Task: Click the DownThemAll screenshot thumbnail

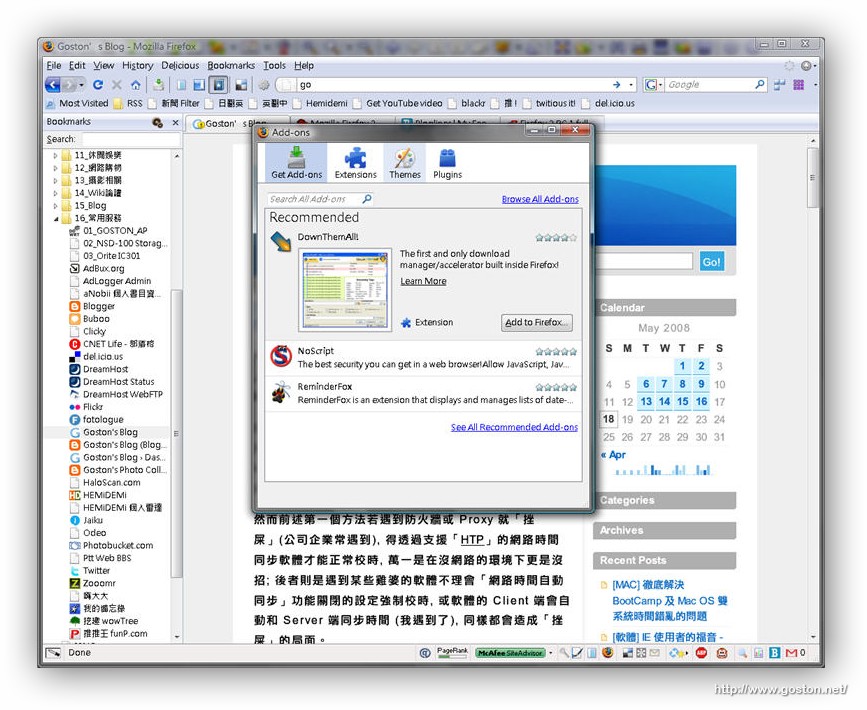Action: pos(345,290)
